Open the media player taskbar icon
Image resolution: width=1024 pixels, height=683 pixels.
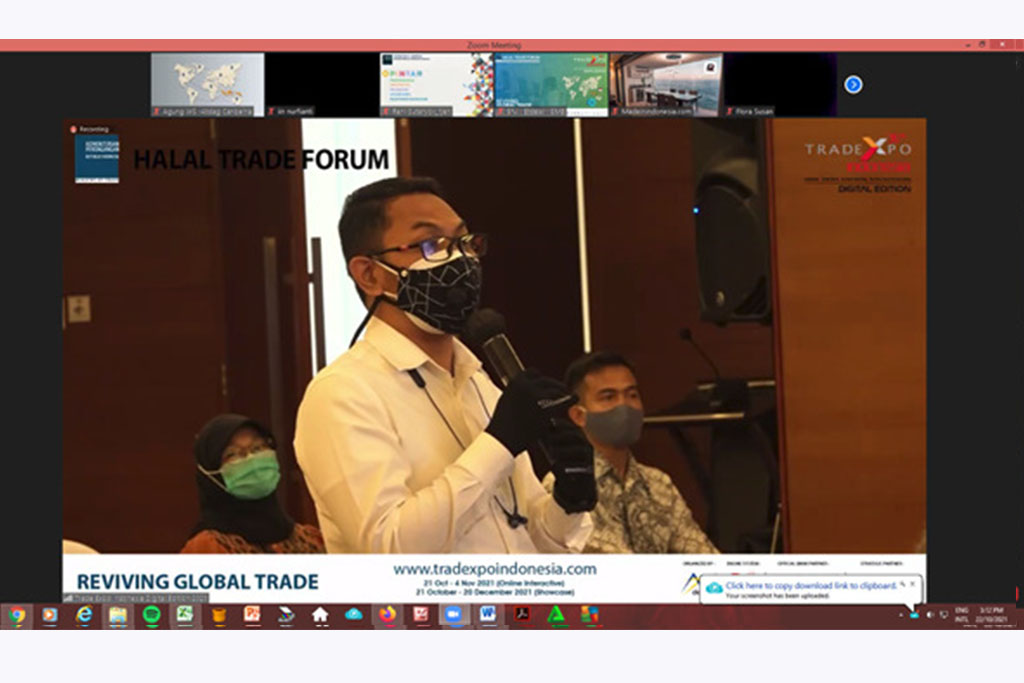50,615
